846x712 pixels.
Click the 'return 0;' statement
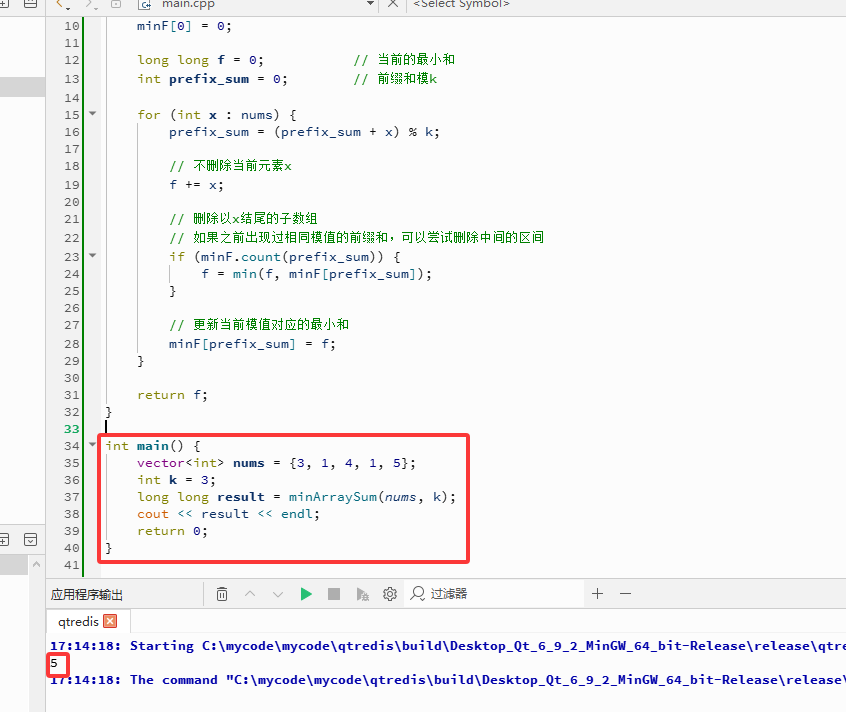[x=172, y=531]
